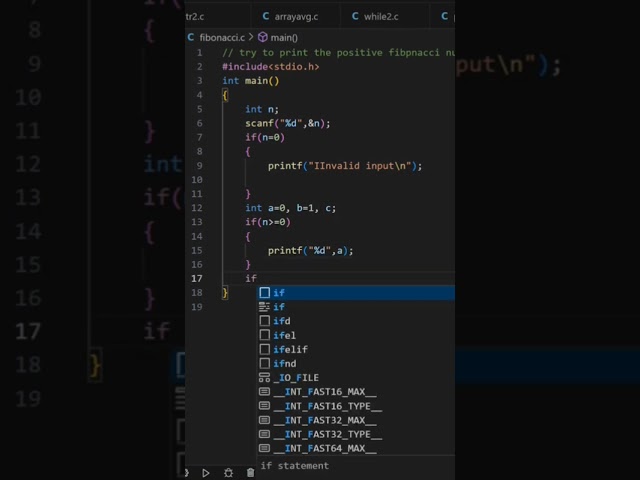Click the constant icon beside __INT_FAST64_MAX__
Viewport: 640px width, 480px height.
[264, 448]
